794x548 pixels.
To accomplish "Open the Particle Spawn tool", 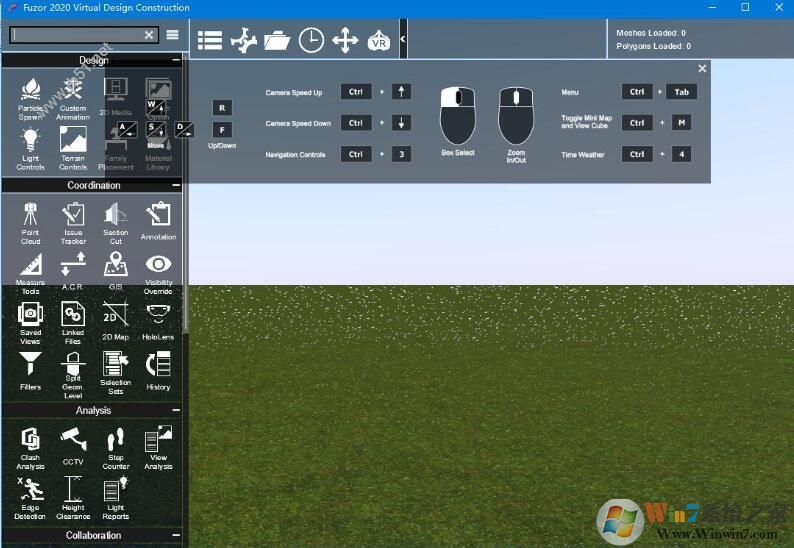I will pos(30,98).
